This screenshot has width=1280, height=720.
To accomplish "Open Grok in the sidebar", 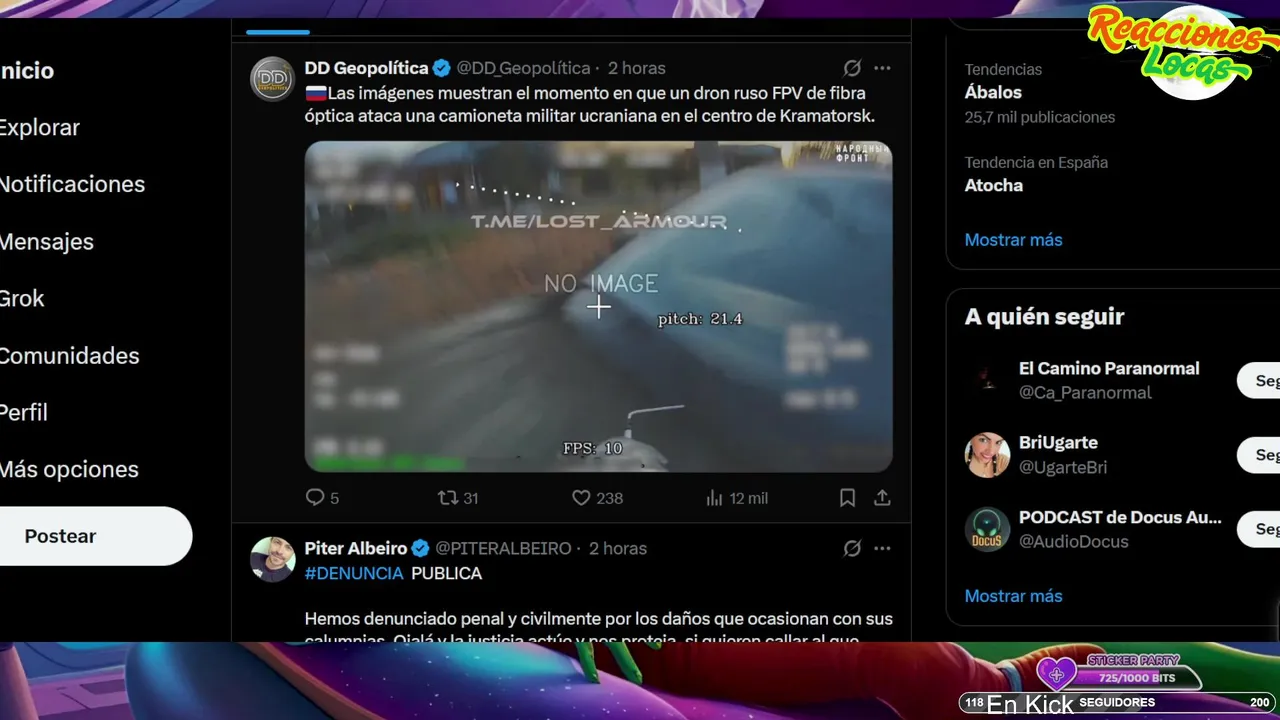I will 22,299.
